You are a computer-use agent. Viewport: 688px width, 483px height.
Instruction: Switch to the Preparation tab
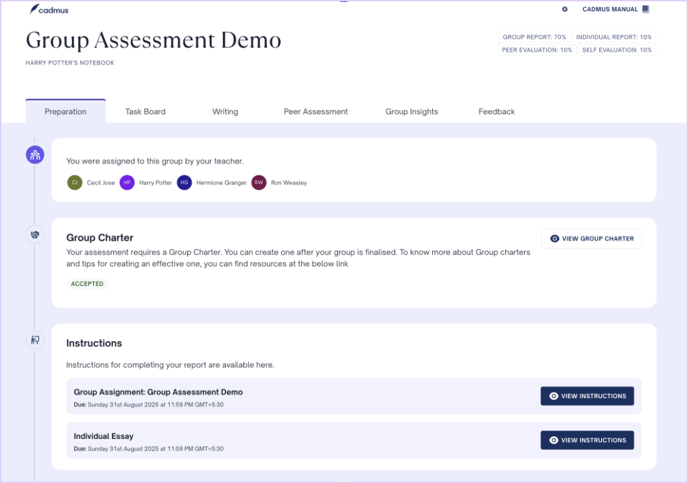coord(65,111)
